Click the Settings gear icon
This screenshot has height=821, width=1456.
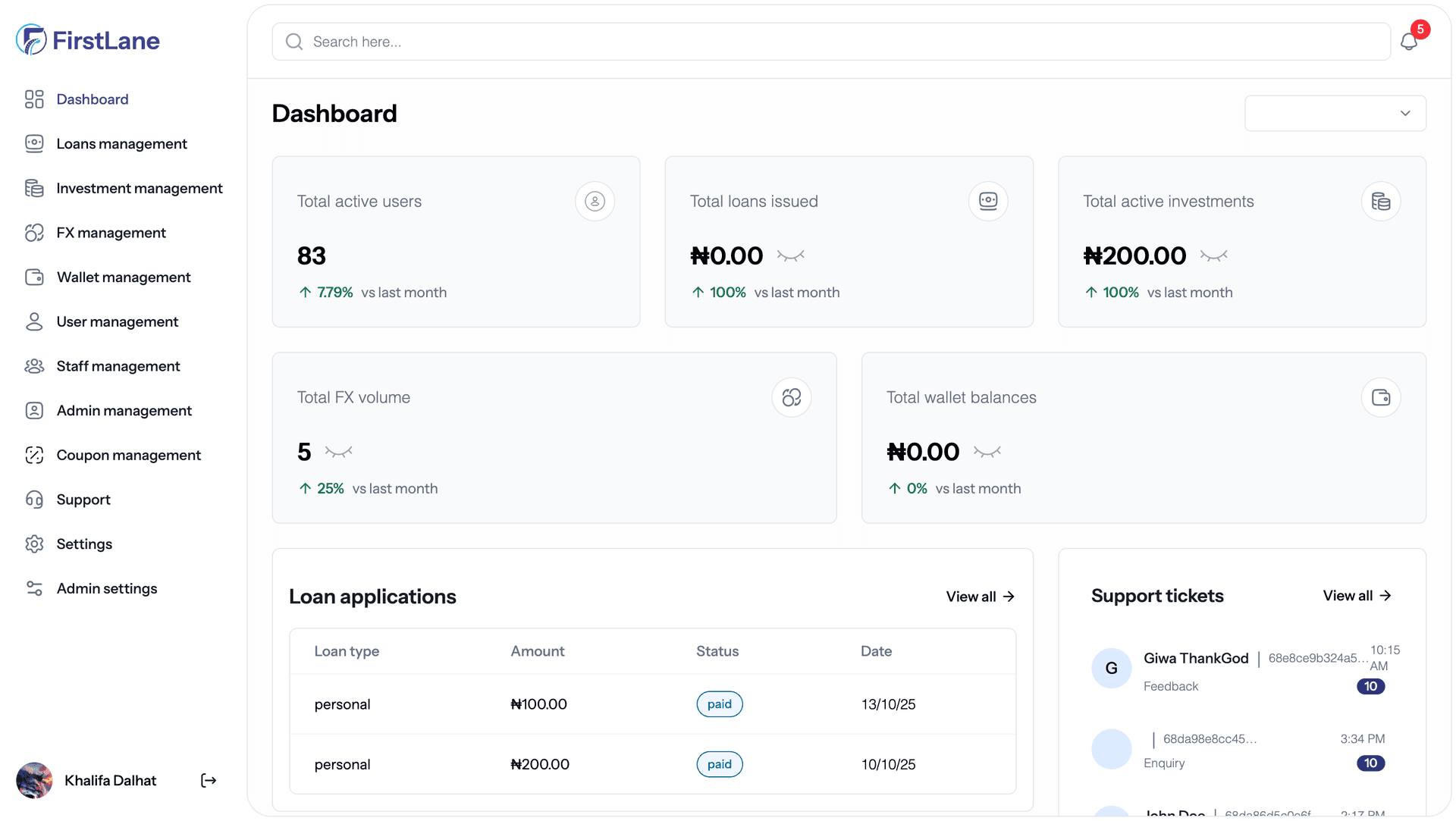pos(35,544)
